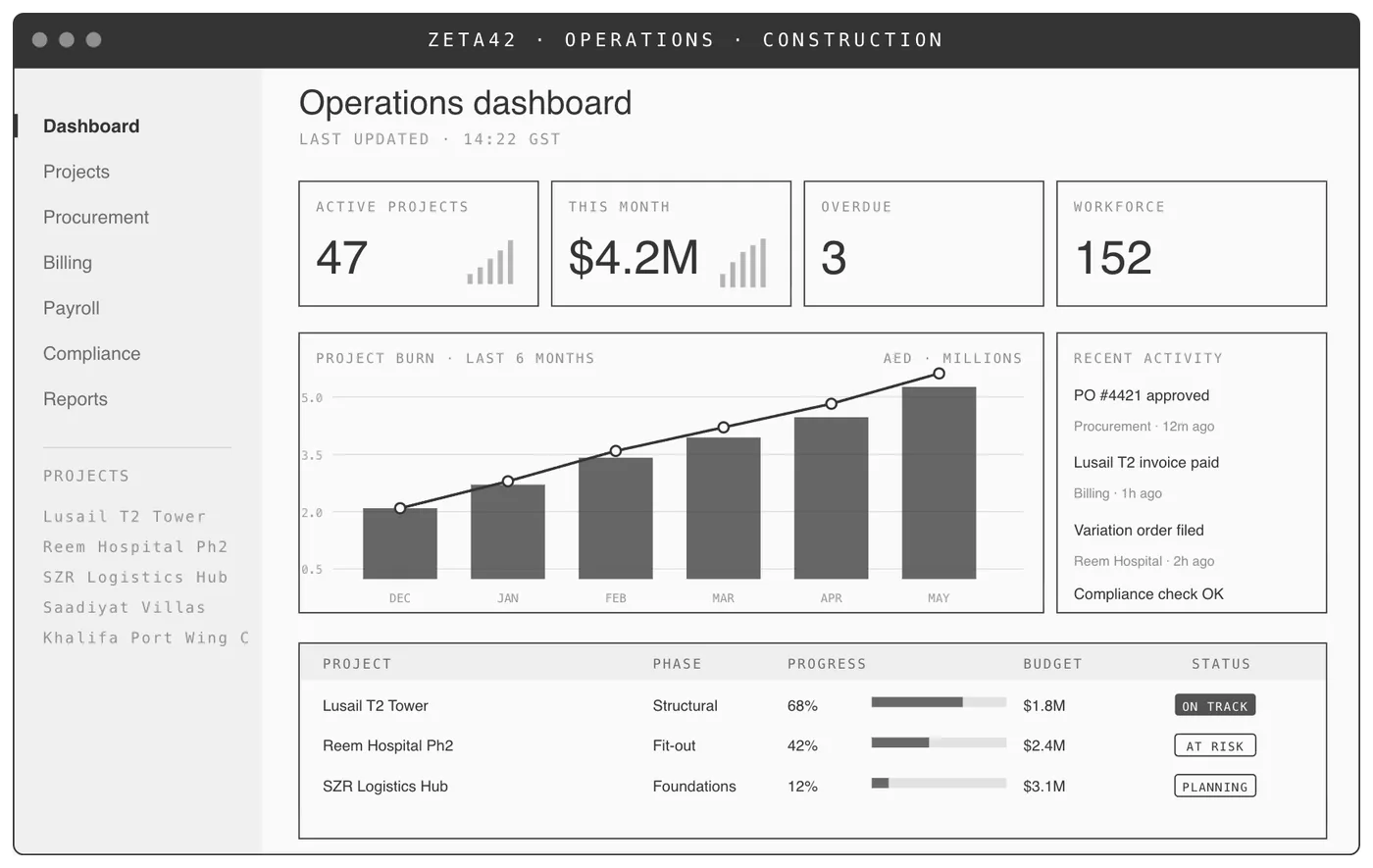Click the APR bar in the burn chart

tap(832, 498)
